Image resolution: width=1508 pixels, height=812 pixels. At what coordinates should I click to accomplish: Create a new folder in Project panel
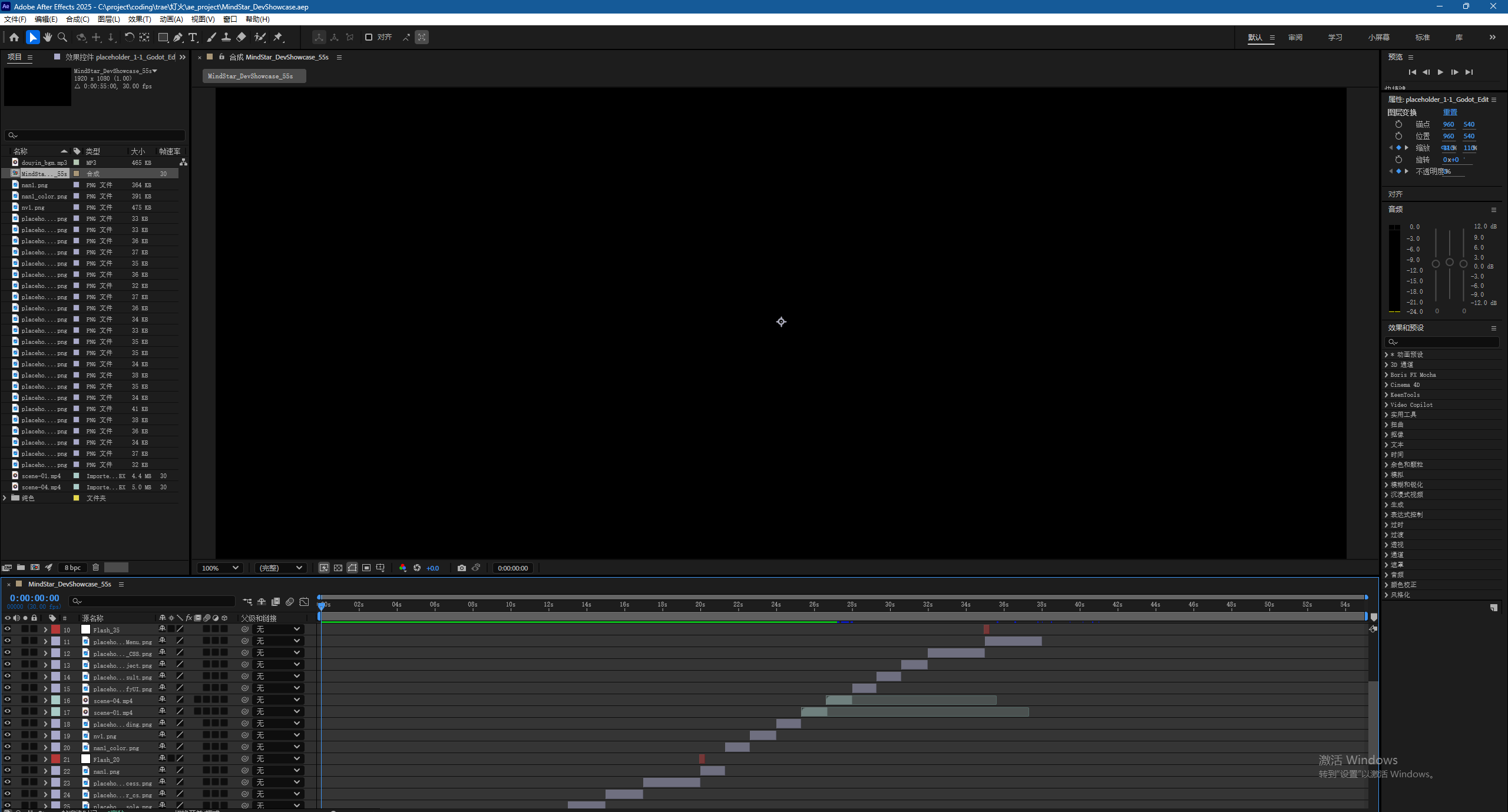pos(21,568)
